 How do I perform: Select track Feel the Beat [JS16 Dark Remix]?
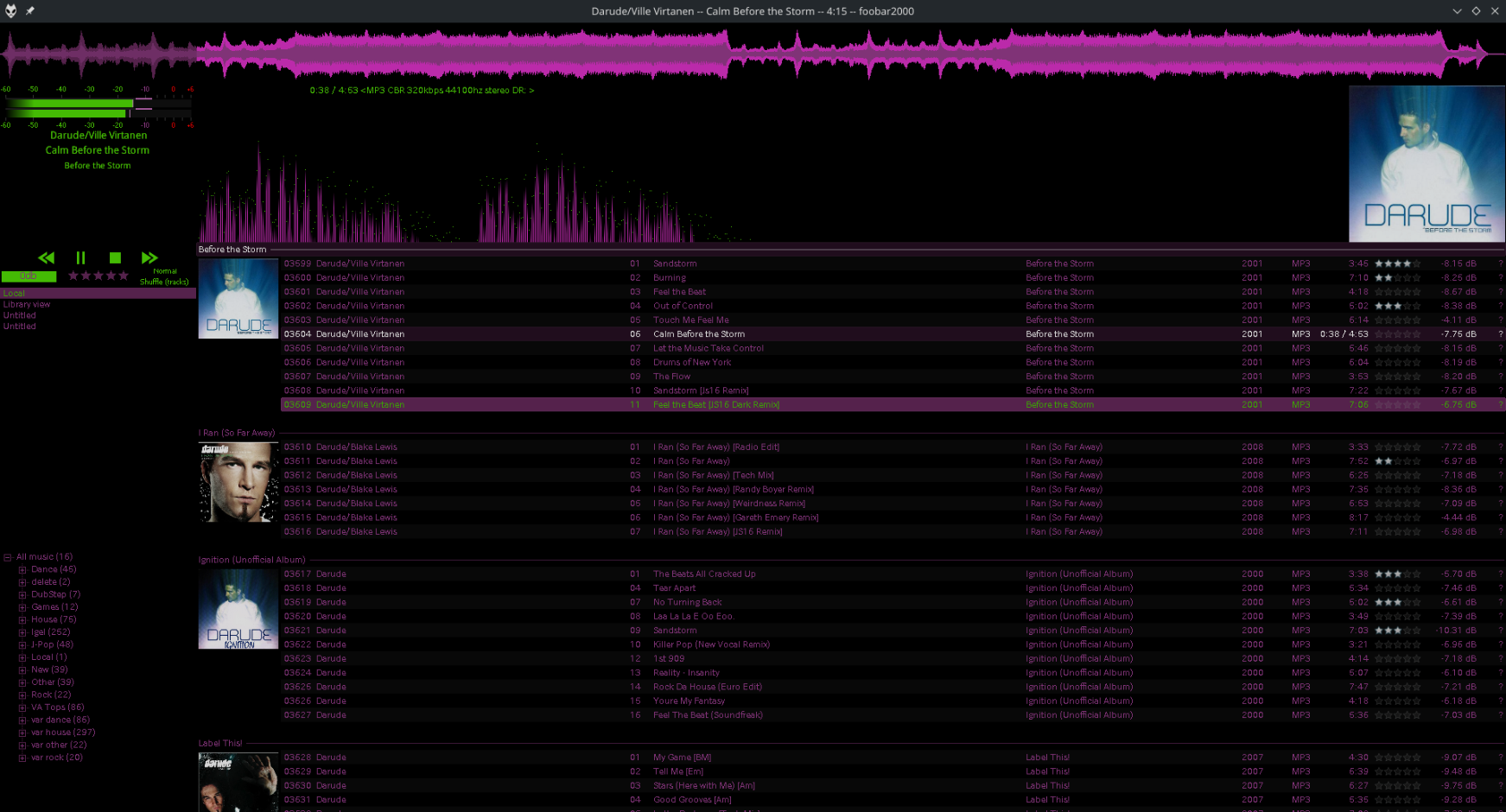tap(893, 404)
